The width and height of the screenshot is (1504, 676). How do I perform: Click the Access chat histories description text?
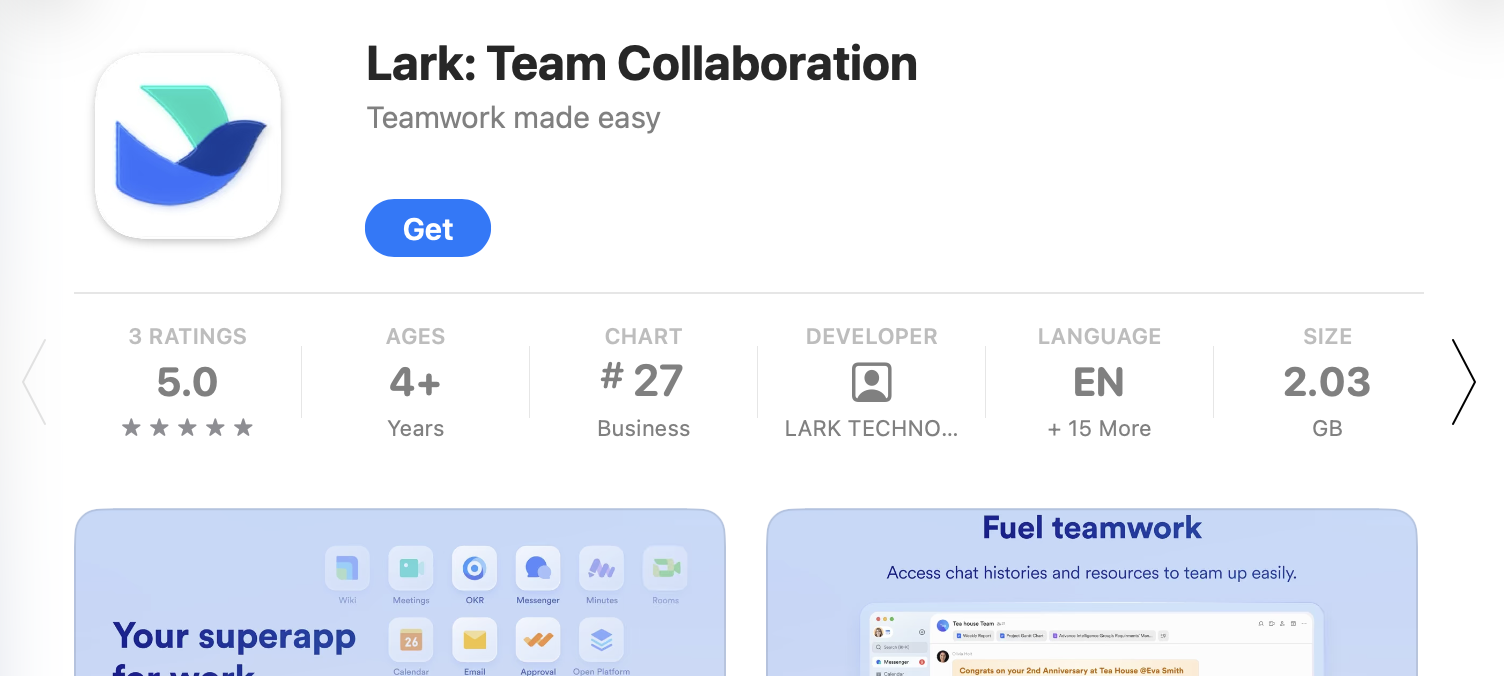(x=1092, y=573)
